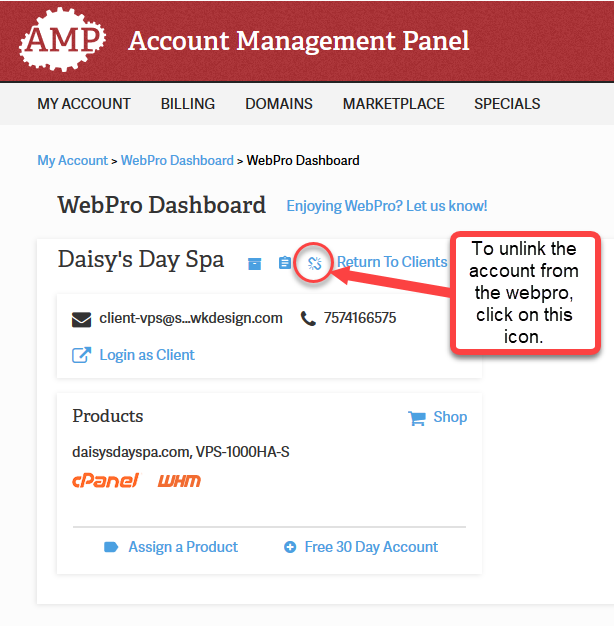Click the clipboard notes icon
Screen dimensions: 614x626
click(x=285, y=263)
